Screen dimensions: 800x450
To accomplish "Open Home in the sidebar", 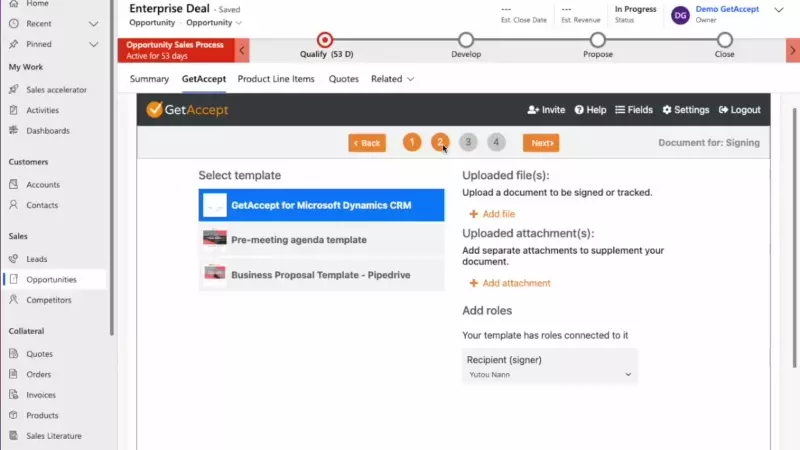I will [x=37, y=4].
